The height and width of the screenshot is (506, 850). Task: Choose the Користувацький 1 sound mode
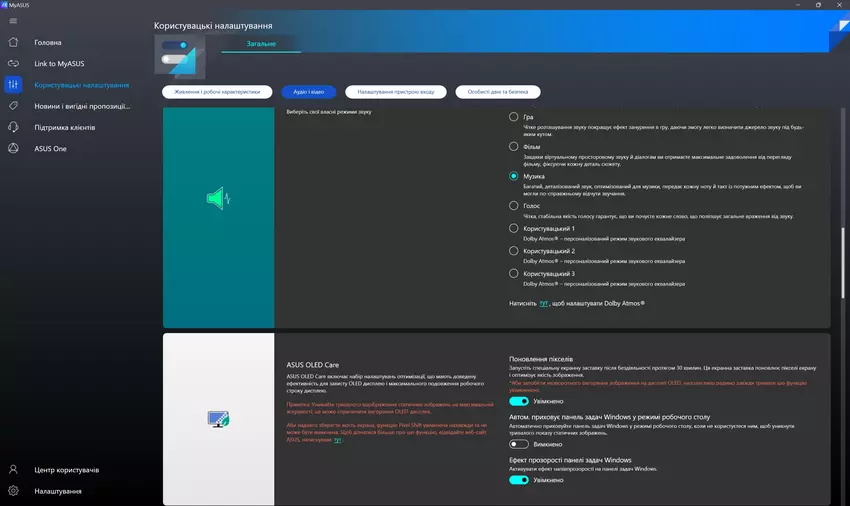pos(514,228)
